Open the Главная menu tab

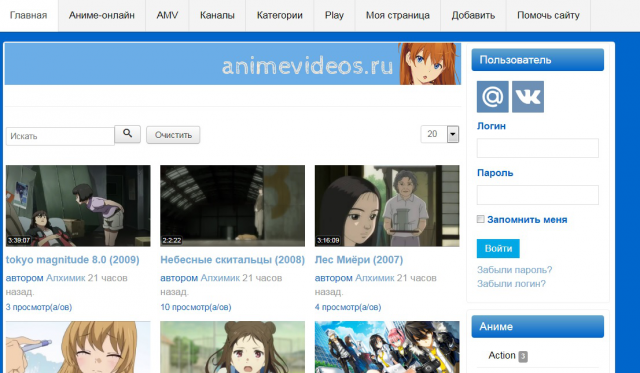point(29,16)
